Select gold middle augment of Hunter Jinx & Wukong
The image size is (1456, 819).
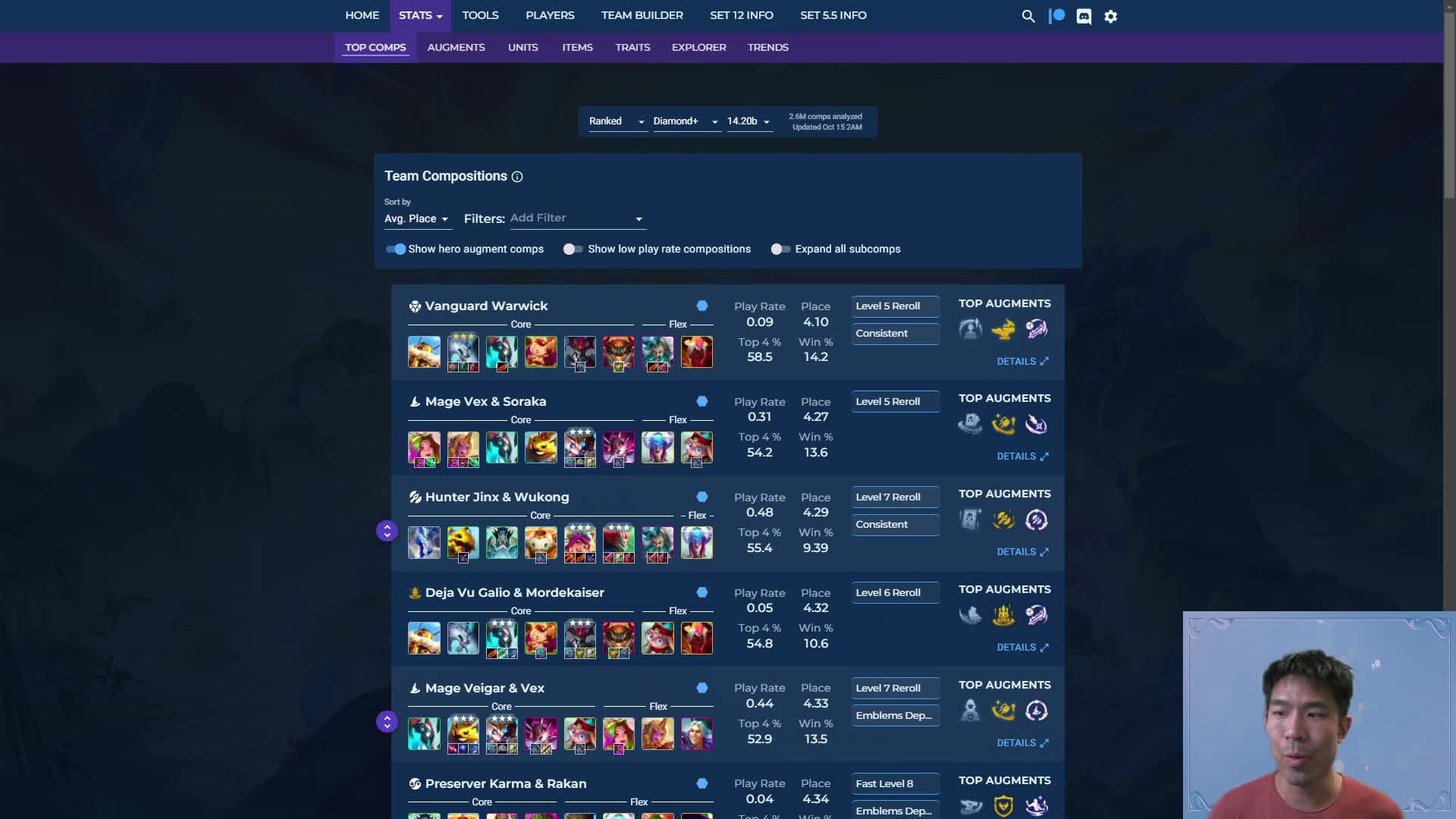pos(1003,519)
